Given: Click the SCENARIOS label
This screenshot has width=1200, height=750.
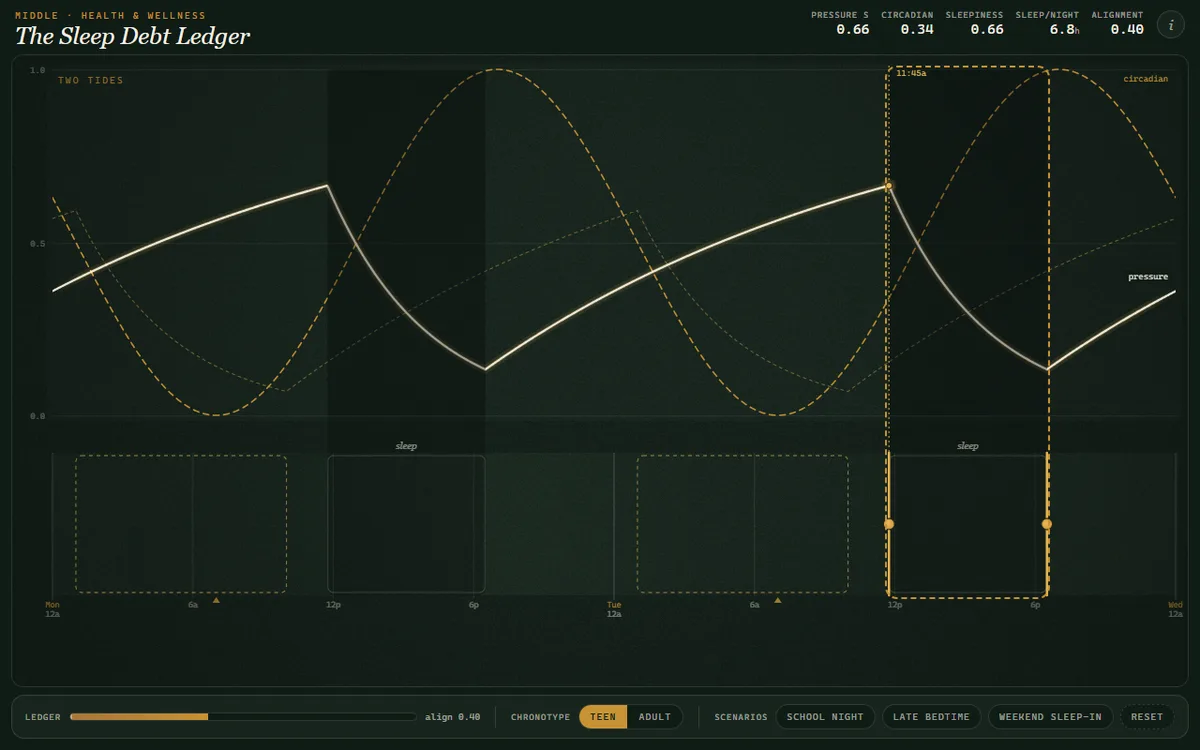Looking at the screenshot, I should [741, 717].
